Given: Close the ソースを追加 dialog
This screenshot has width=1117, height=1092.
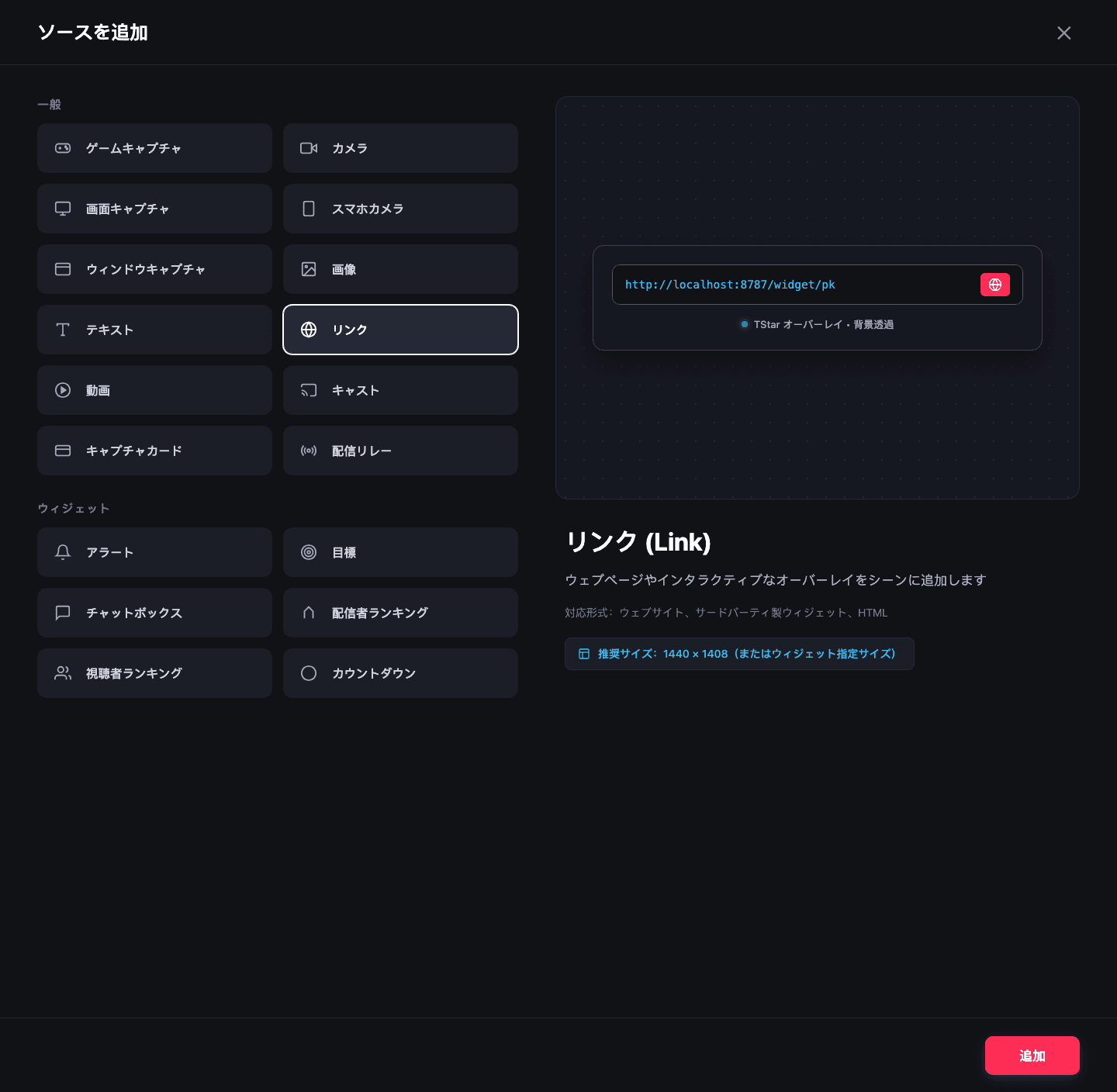Looking at the screenshot, I should coord(1064,33).
